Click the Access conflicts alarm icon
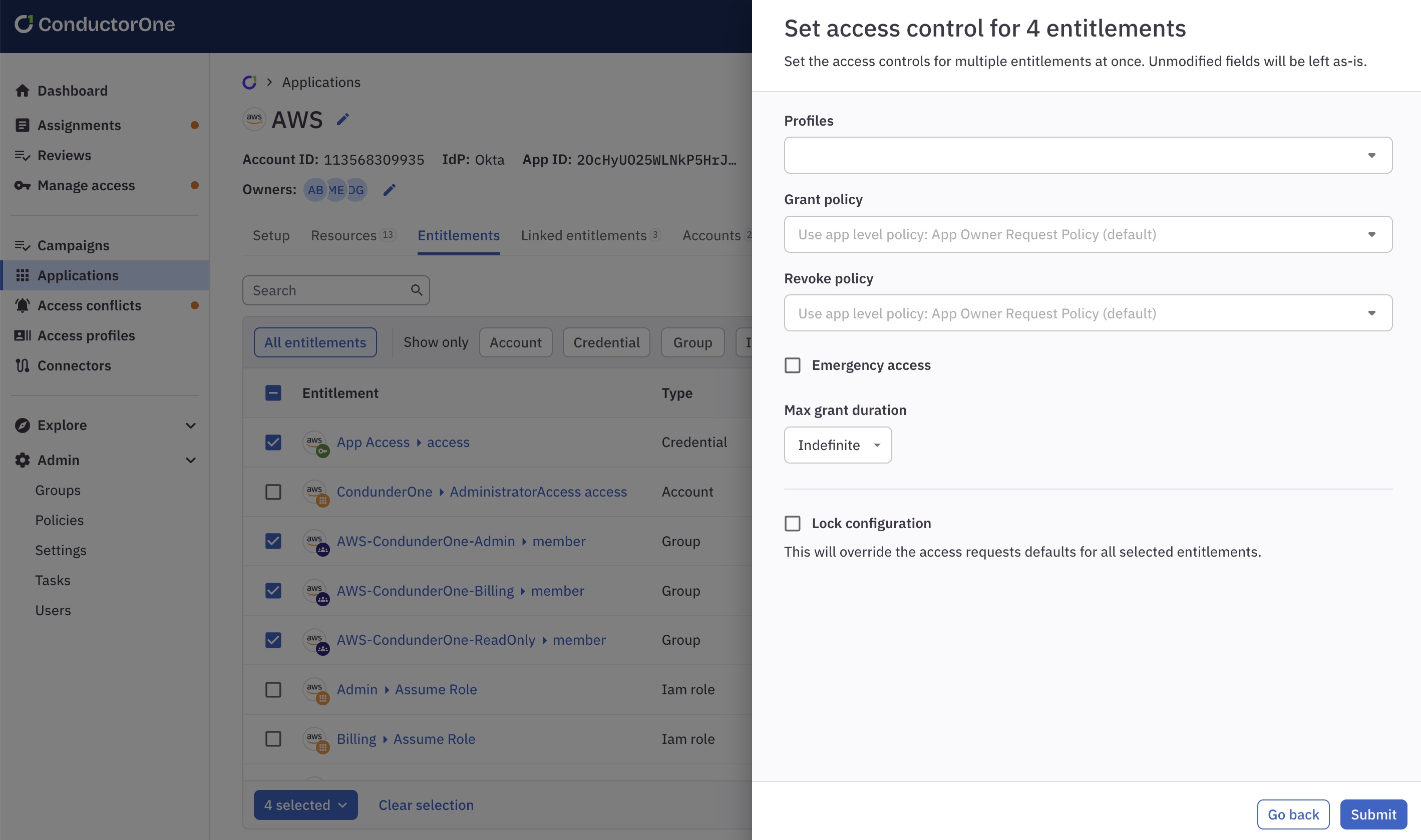This screenshot has height=840, width=1421. click(22, 306)
